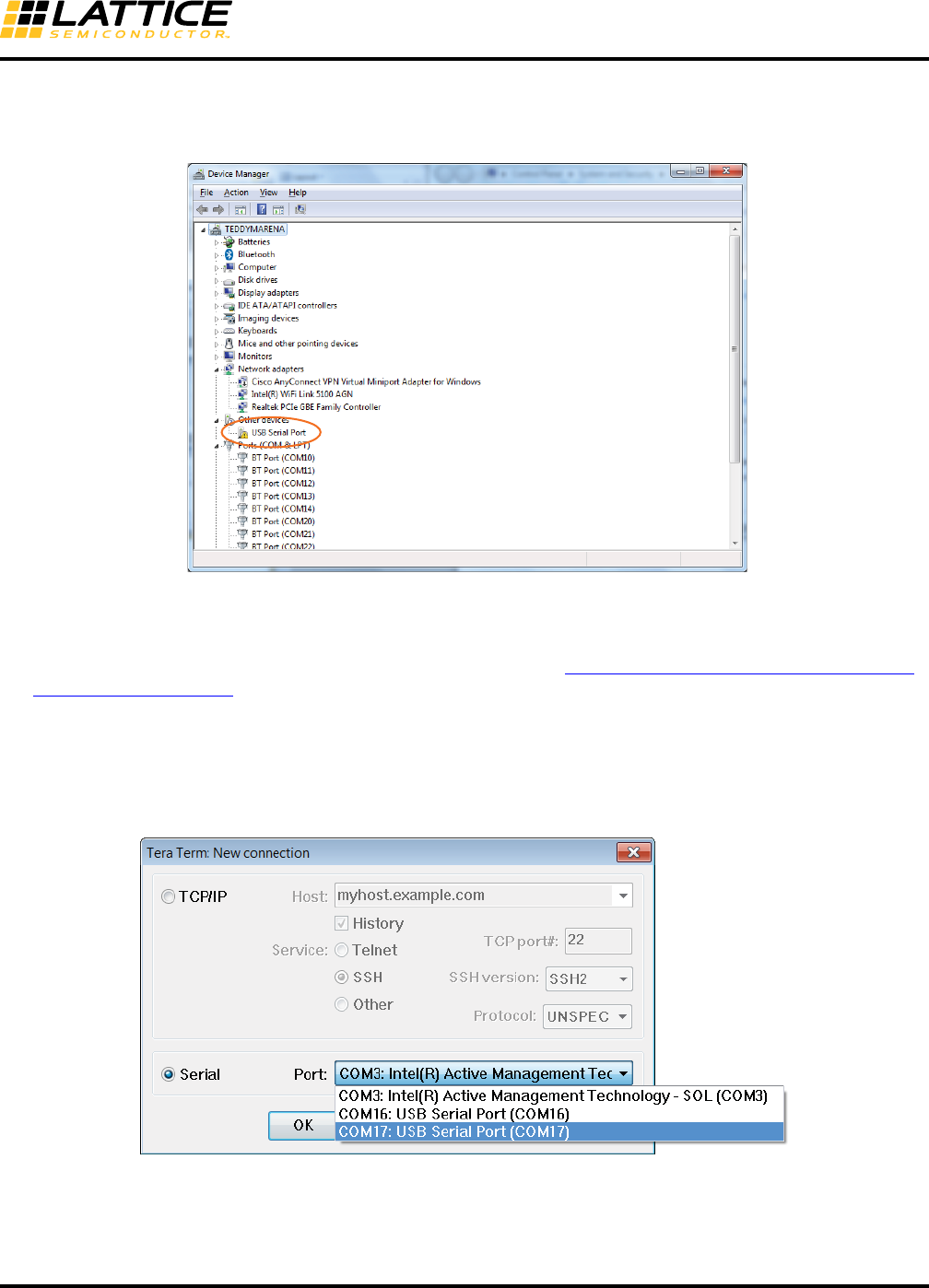The width and height of the screenshot is (929, 1288).
Task: Click OK in Tera Term dialog
Action: tap(302, 1125)
